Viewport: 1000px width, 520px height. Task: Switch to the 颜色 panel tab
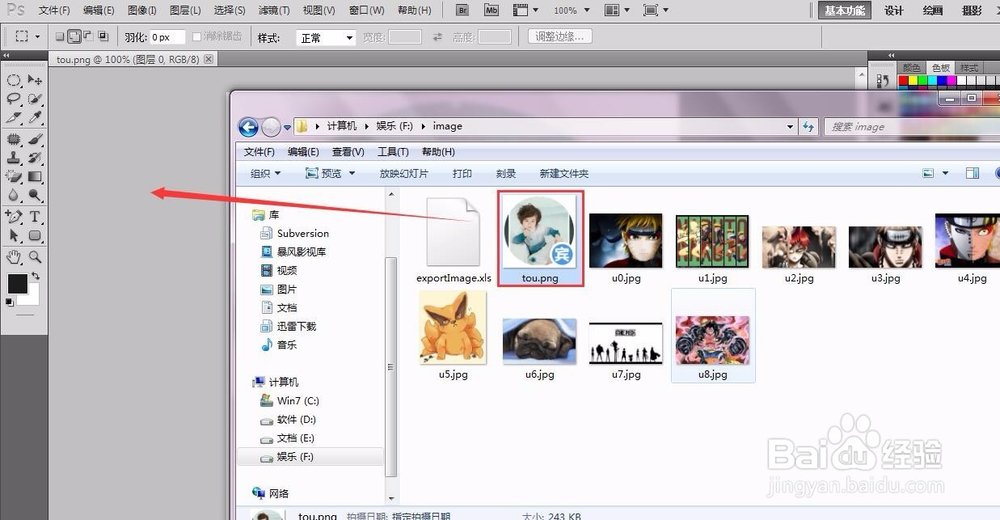(911, 68)
